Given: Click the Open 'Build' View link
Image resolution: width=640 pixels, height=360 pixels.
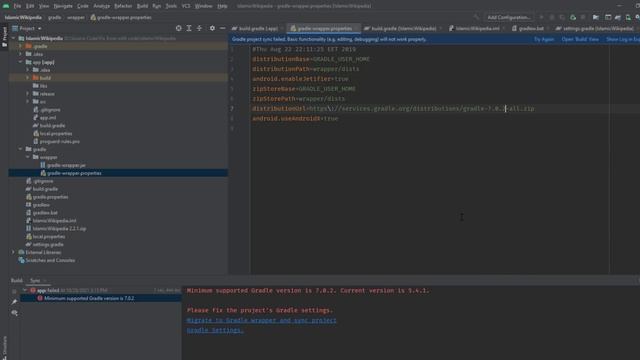Looking at the screenshot, I should coord(580,40).
